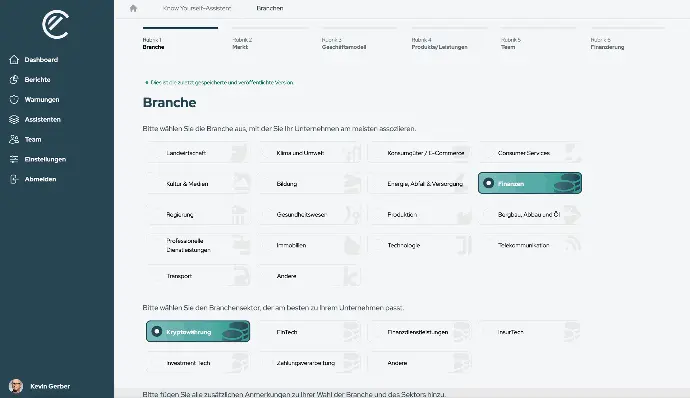Click the home breadcrumb icon
Viewport: 690px width, 398px height.
point(133,8)
